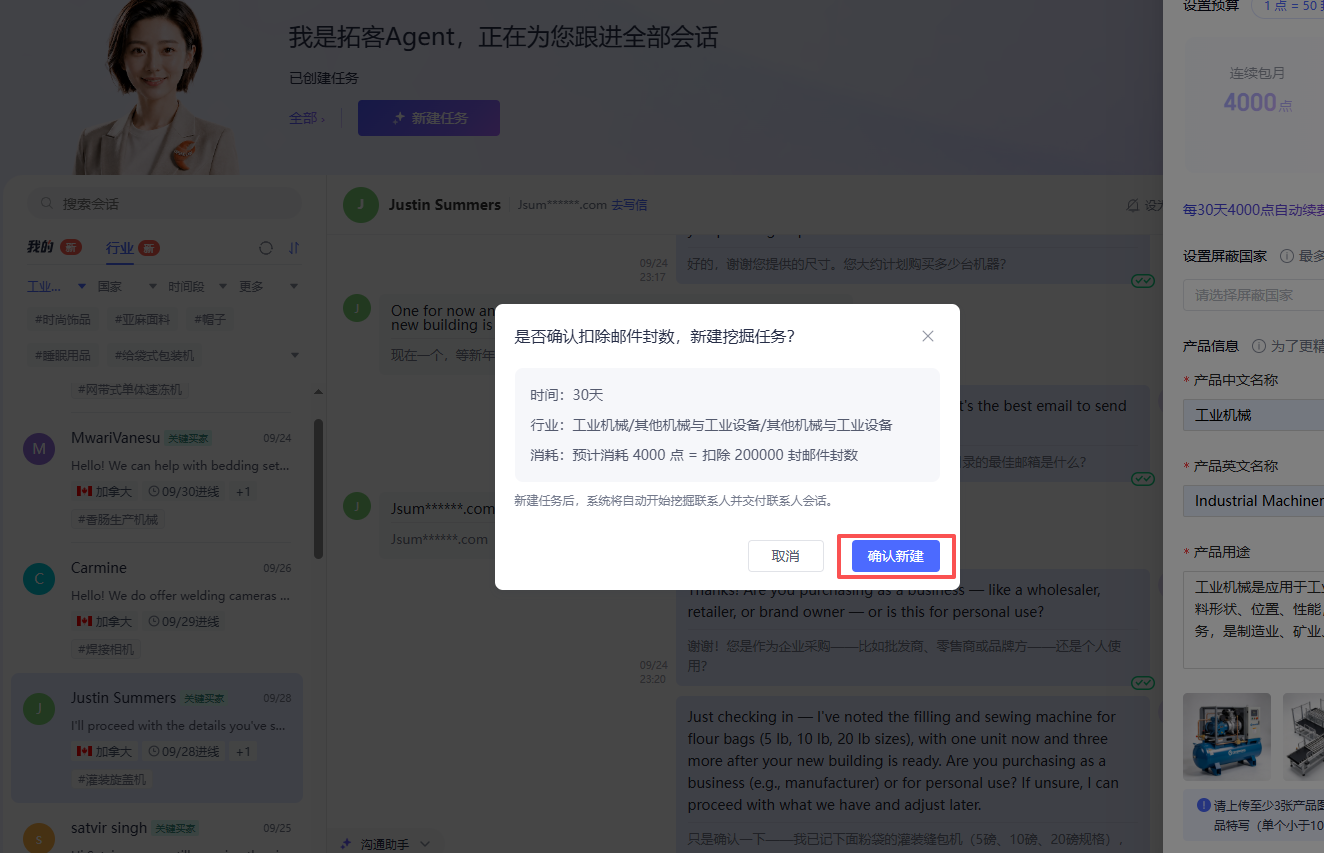Open the 工业... industry filter dropdown

point(57,286)
